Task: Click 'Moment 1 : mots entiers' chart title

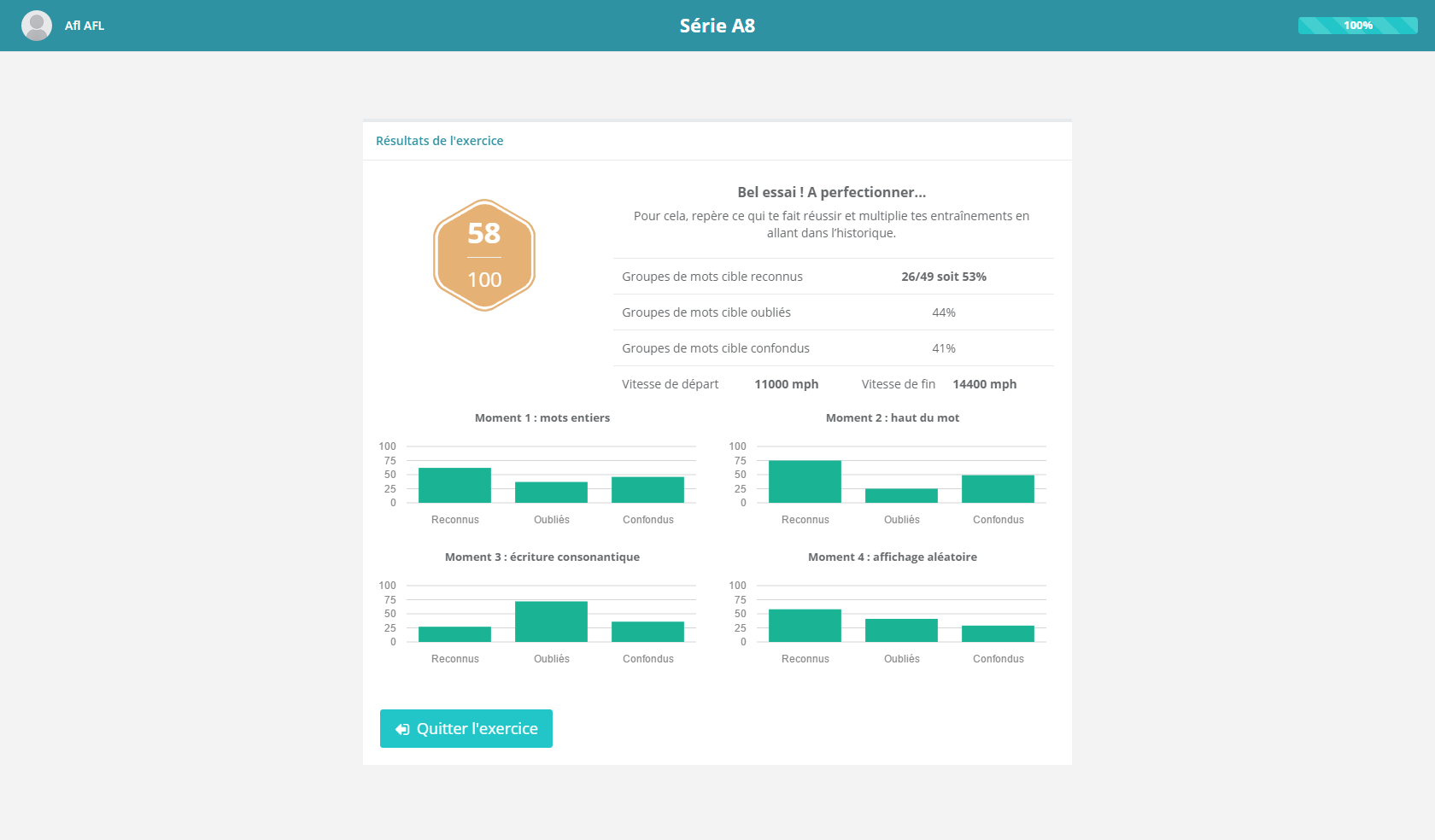Action: 542,417
